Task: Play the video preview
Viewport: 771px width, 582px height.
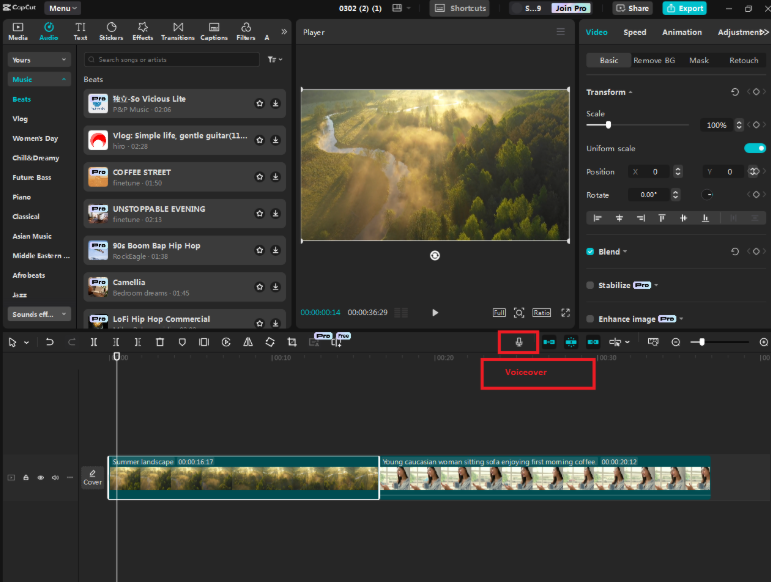Action: point(435,313)
